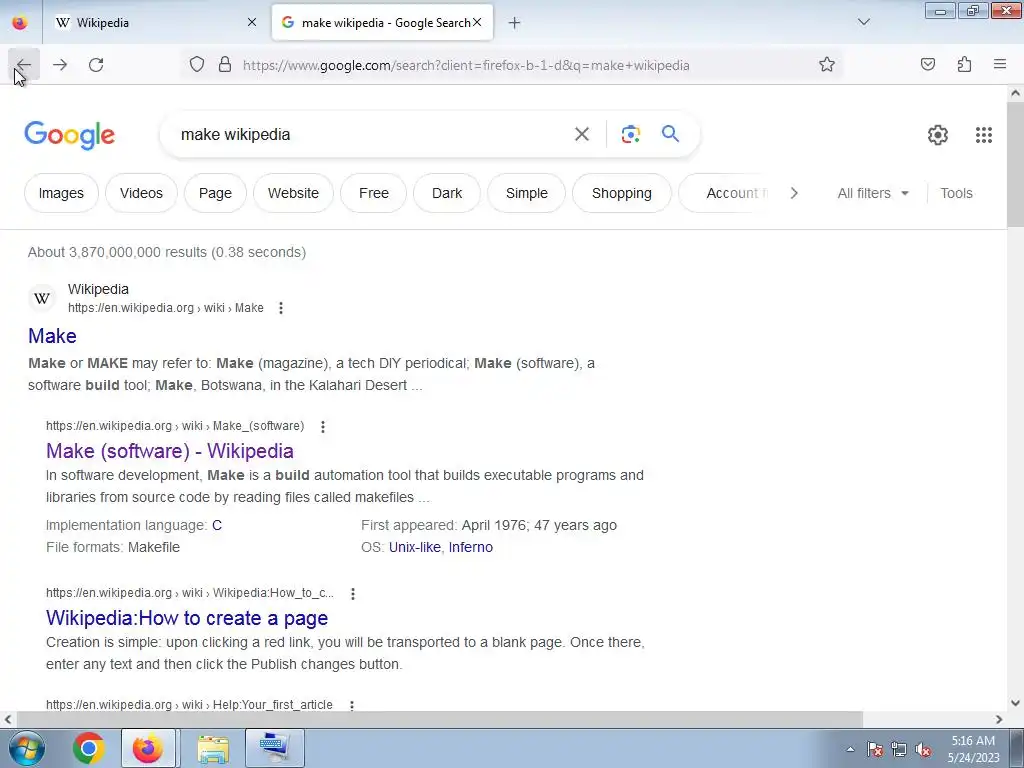Switch to the Wikipedia tab
The image size is (1024, 768).
153,23
